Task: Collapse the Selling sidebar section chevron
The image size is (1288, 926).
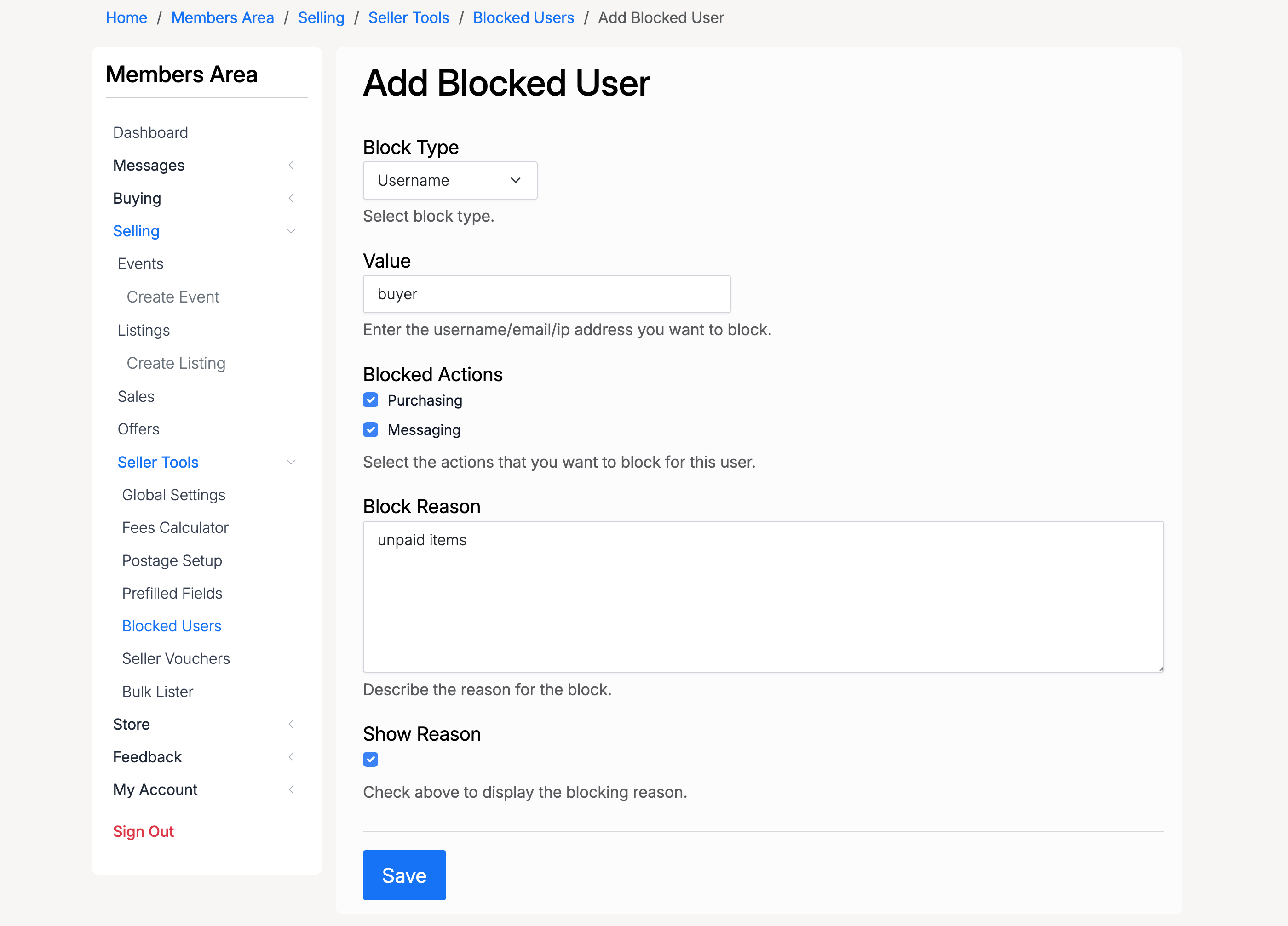Action: 291,231
